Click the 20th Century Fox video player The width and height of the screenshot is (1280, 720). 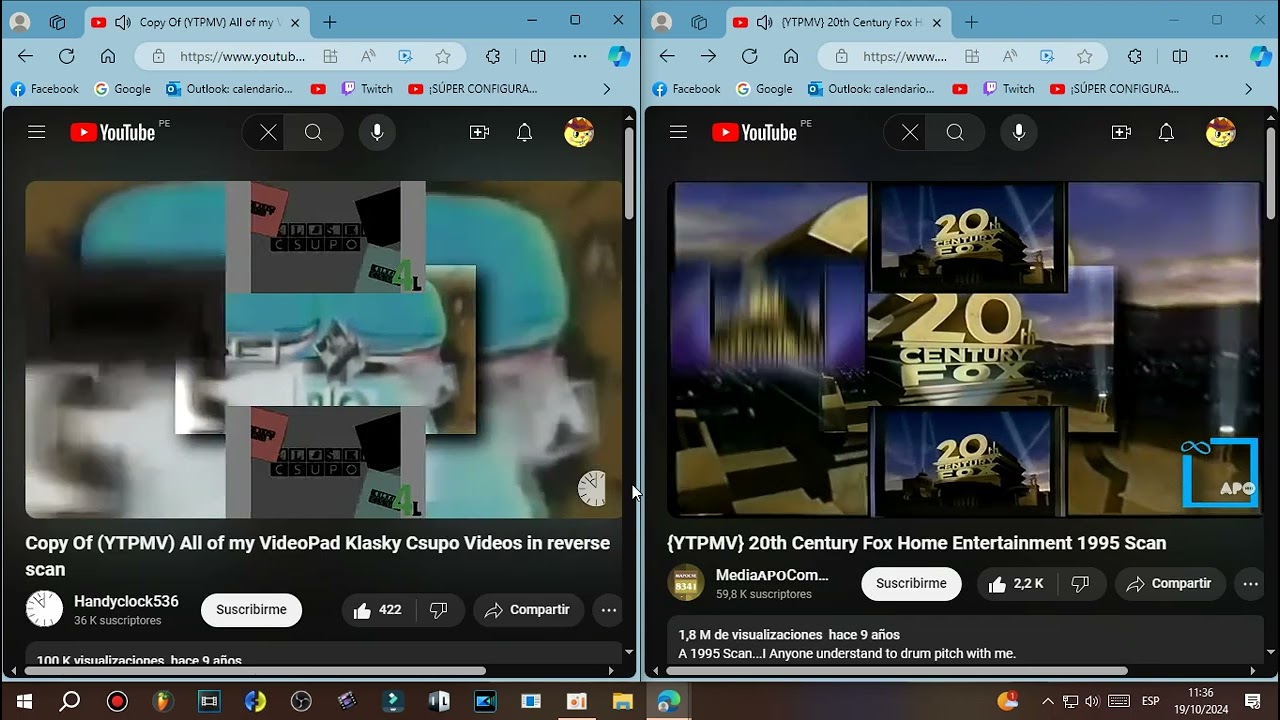pos(966,349)
